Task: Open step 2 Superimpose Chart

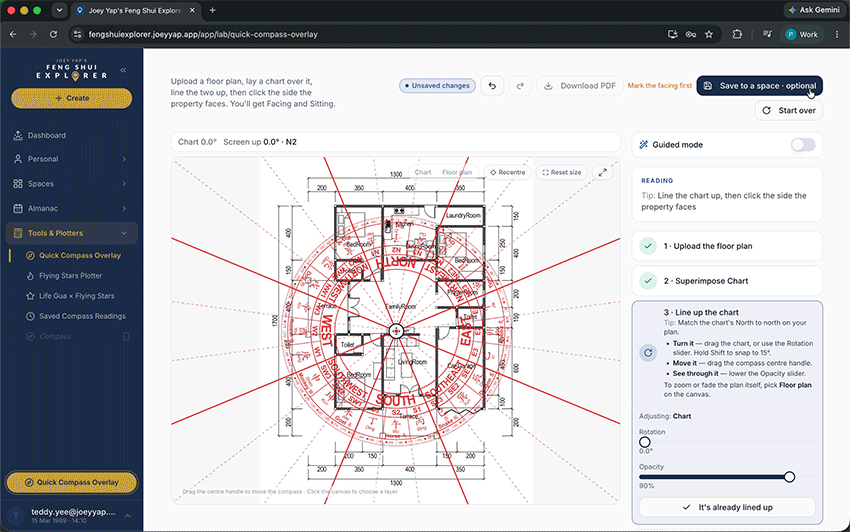Action: [x=727, y=281]
